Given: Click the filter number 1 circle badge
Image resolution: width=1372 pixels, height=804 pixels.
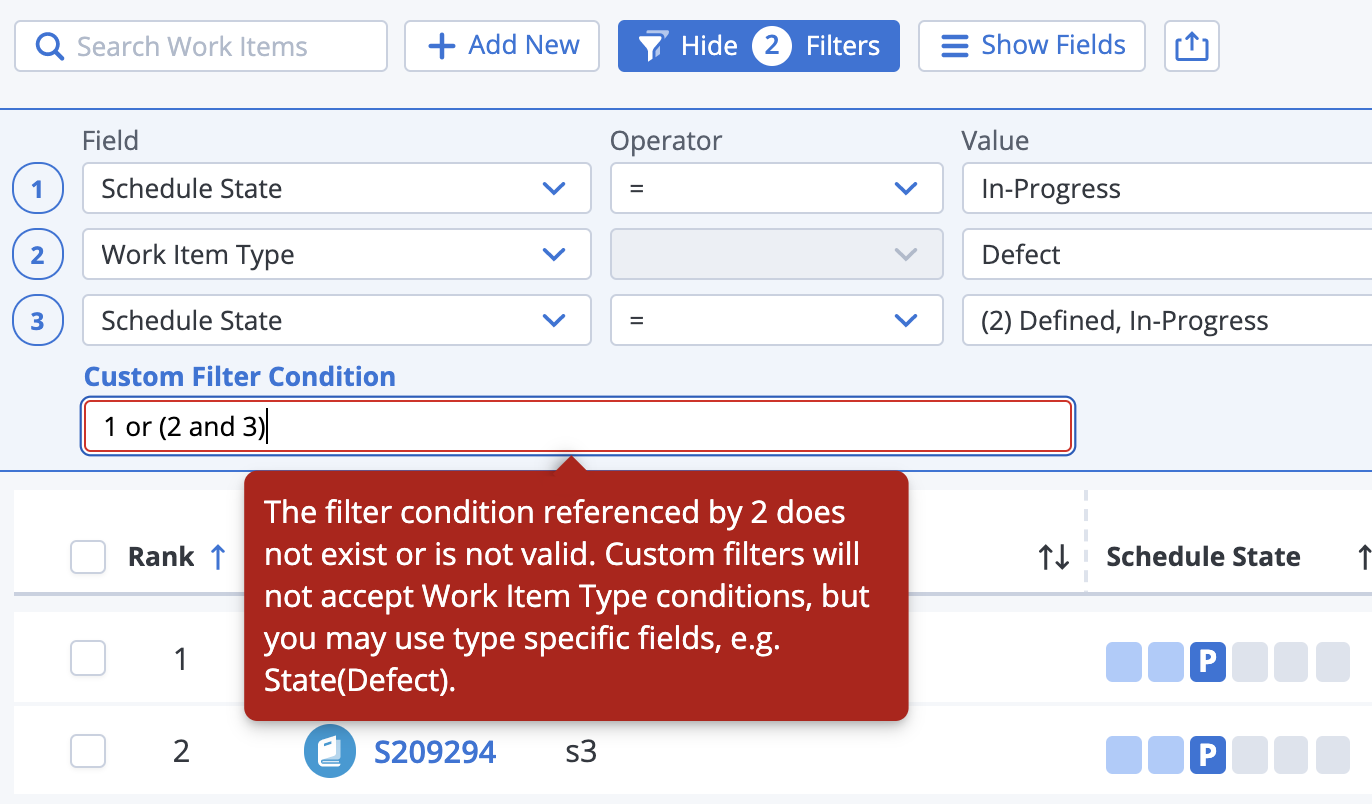Looking at the screenshot, I should 38,189.
